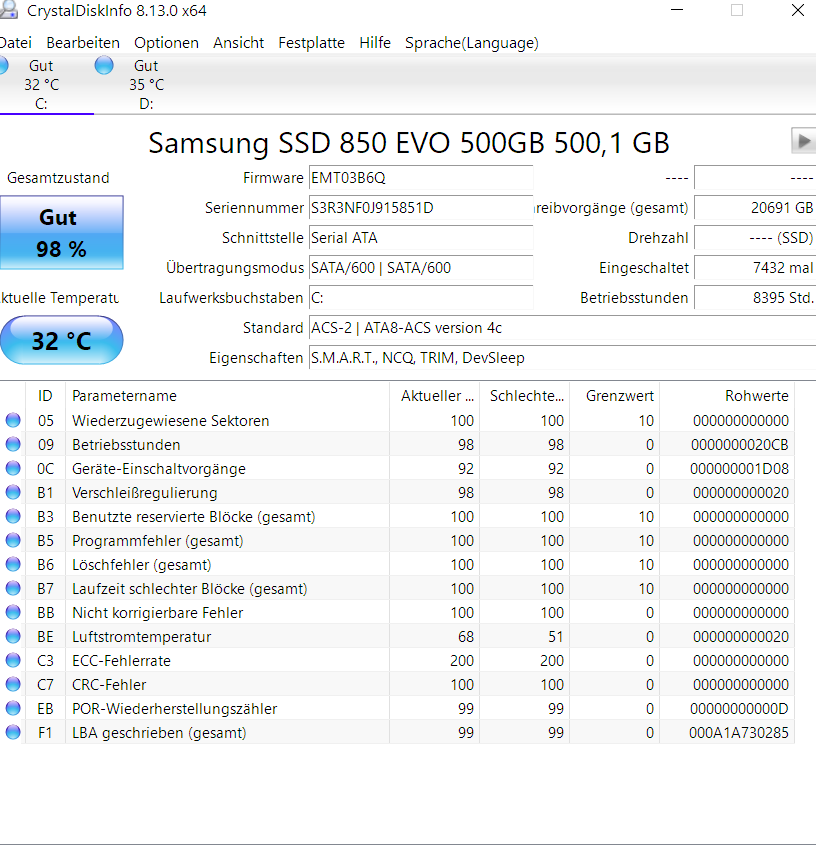Click the CrystalDiskInfo app icon in title bar
The image size is (816, 855).
[x=9, y=10]
